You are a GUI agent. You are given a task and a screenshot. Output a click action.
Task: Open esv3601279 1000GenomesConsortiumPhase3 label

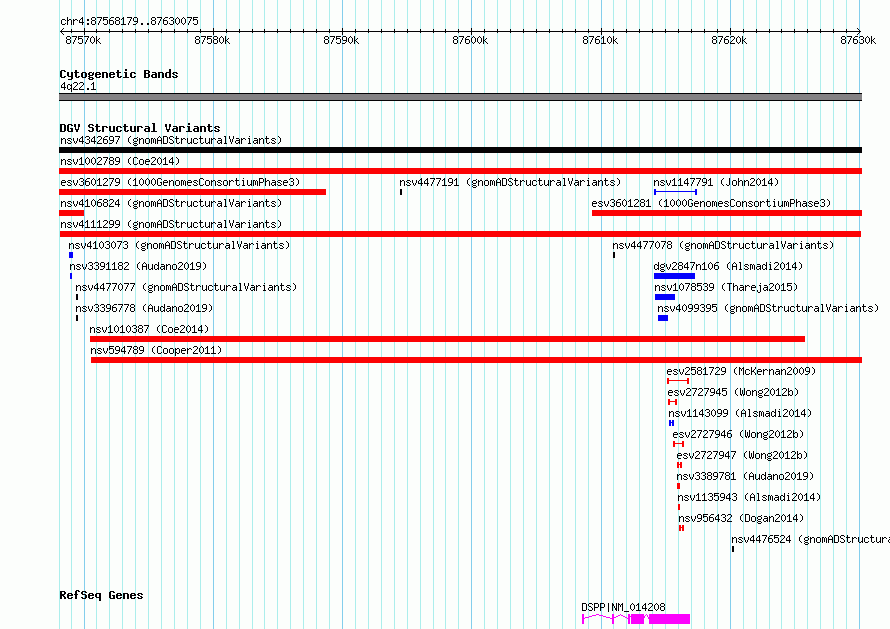(180, 182)
